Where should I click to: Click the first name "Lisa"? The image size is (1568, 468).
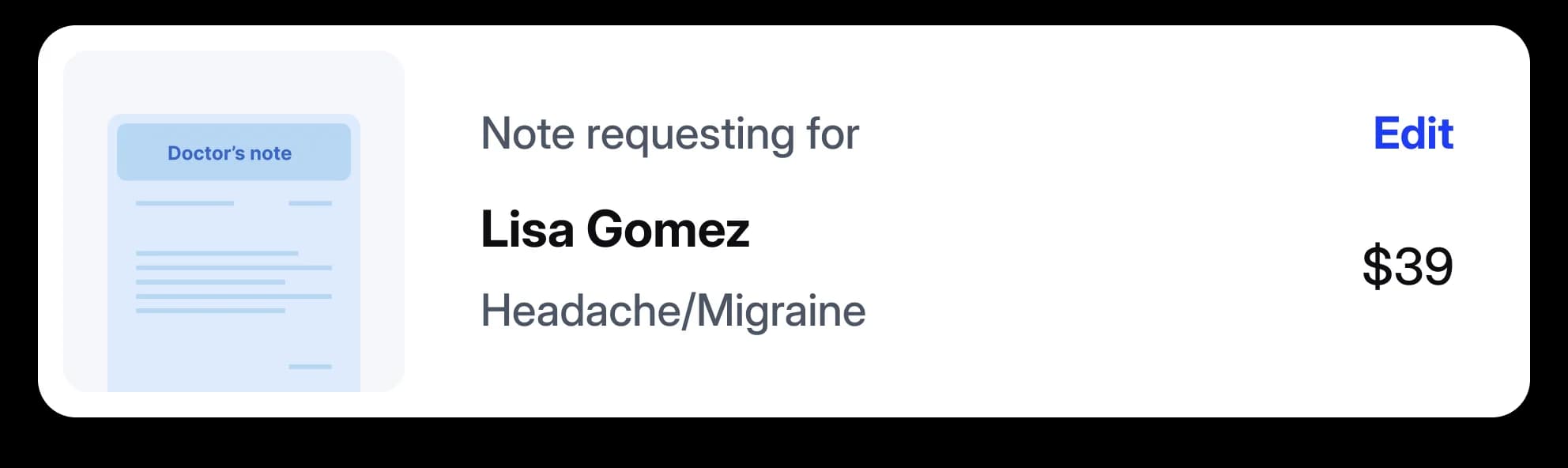click(x=527, y=229)
